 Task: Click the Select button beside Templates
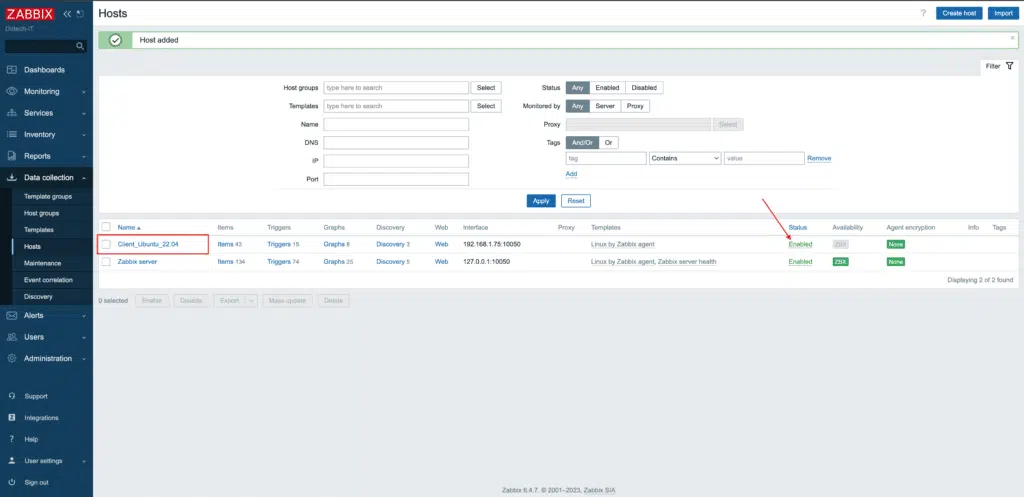pyautogui.click(x=486, y=106)
